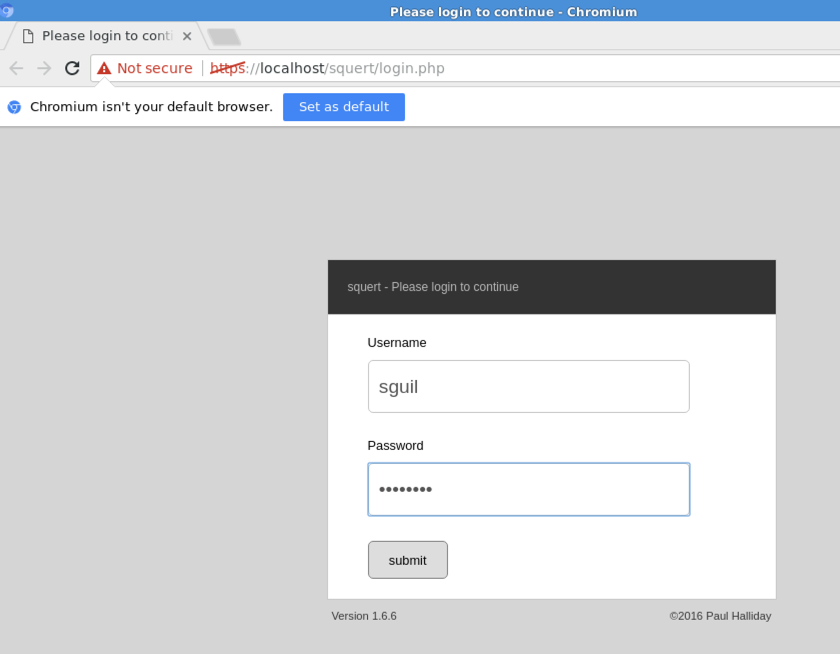Click 'Password' label text
This screenshot has height=654, width=840.
point(395,446)
